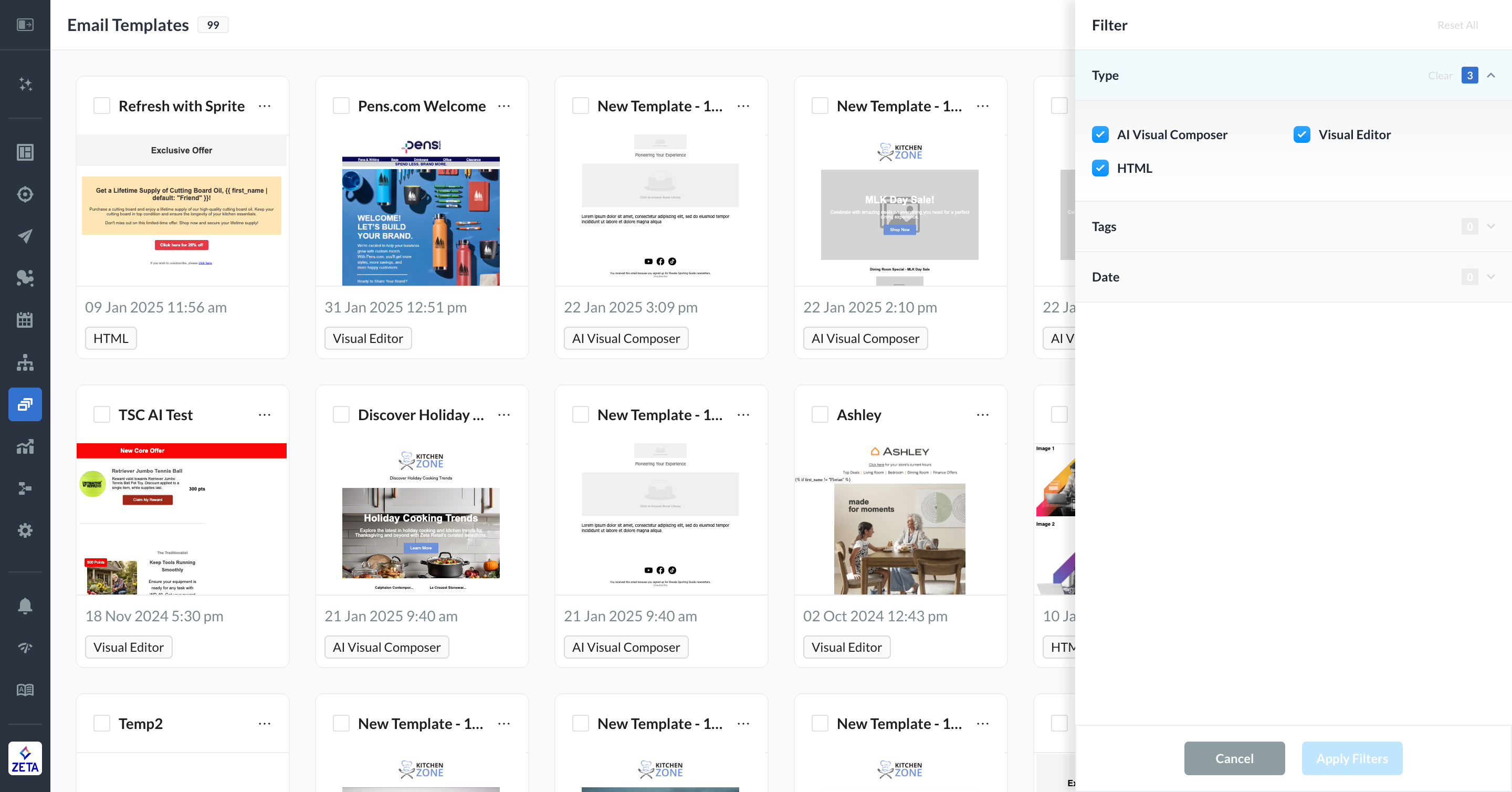Open more options for Ashley template

pos(983,415)
